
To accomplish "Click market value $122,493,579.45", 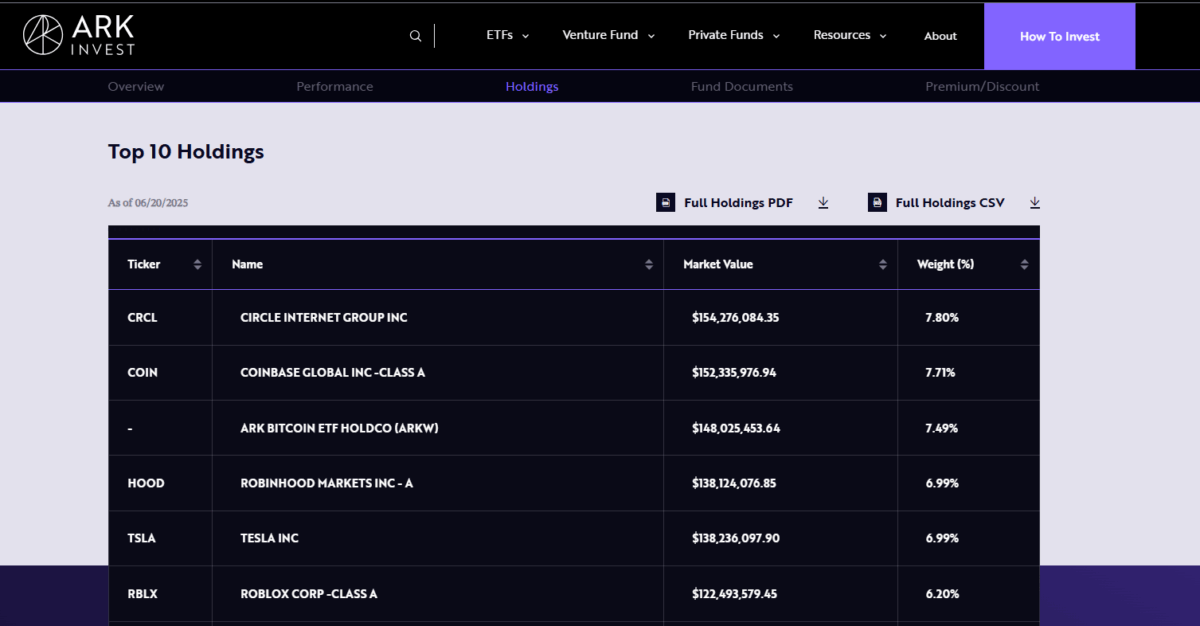I will tap(734, 594).
